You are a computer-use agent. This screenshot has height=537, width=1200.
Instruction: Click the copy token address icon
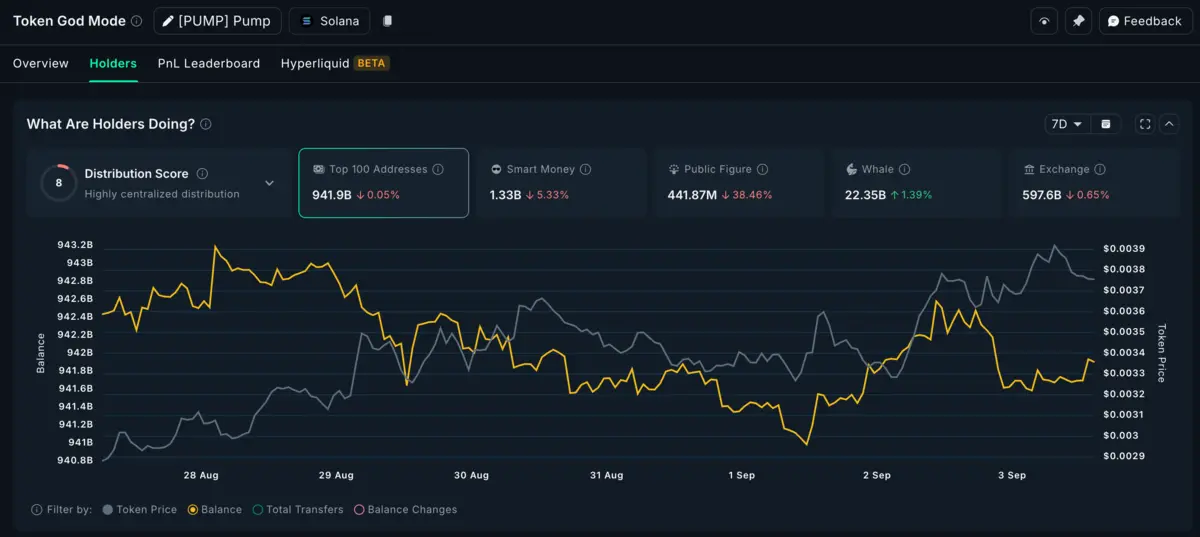tap(388, 21)
